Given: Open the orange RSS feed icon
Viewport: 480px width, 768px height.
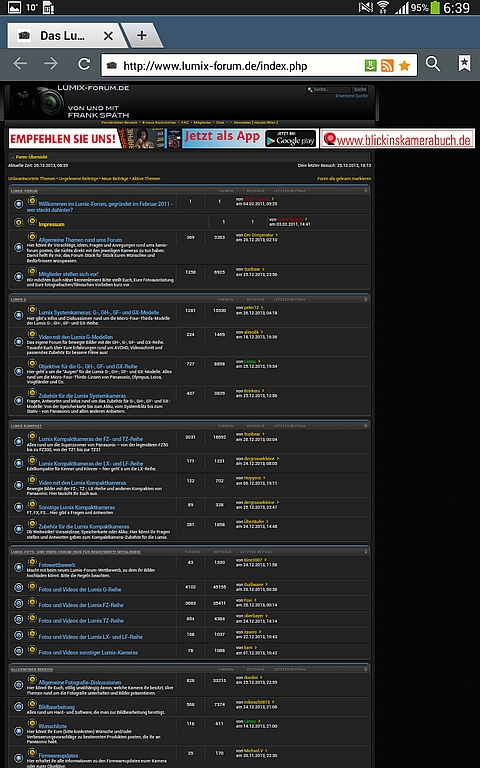Looking at the screenshot, I should pos(387,65).
